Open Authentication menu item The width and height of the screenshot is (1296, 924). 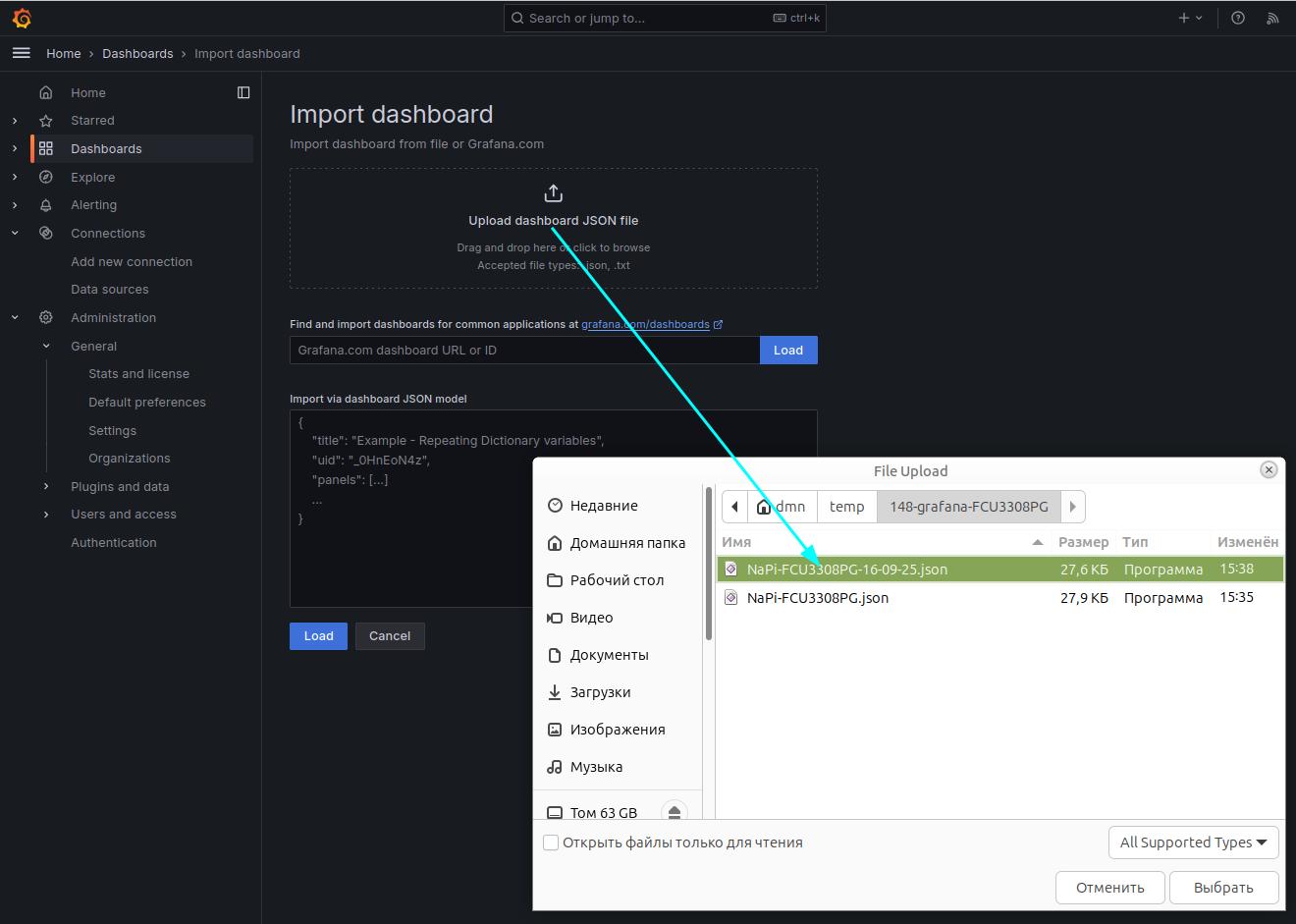114,543
